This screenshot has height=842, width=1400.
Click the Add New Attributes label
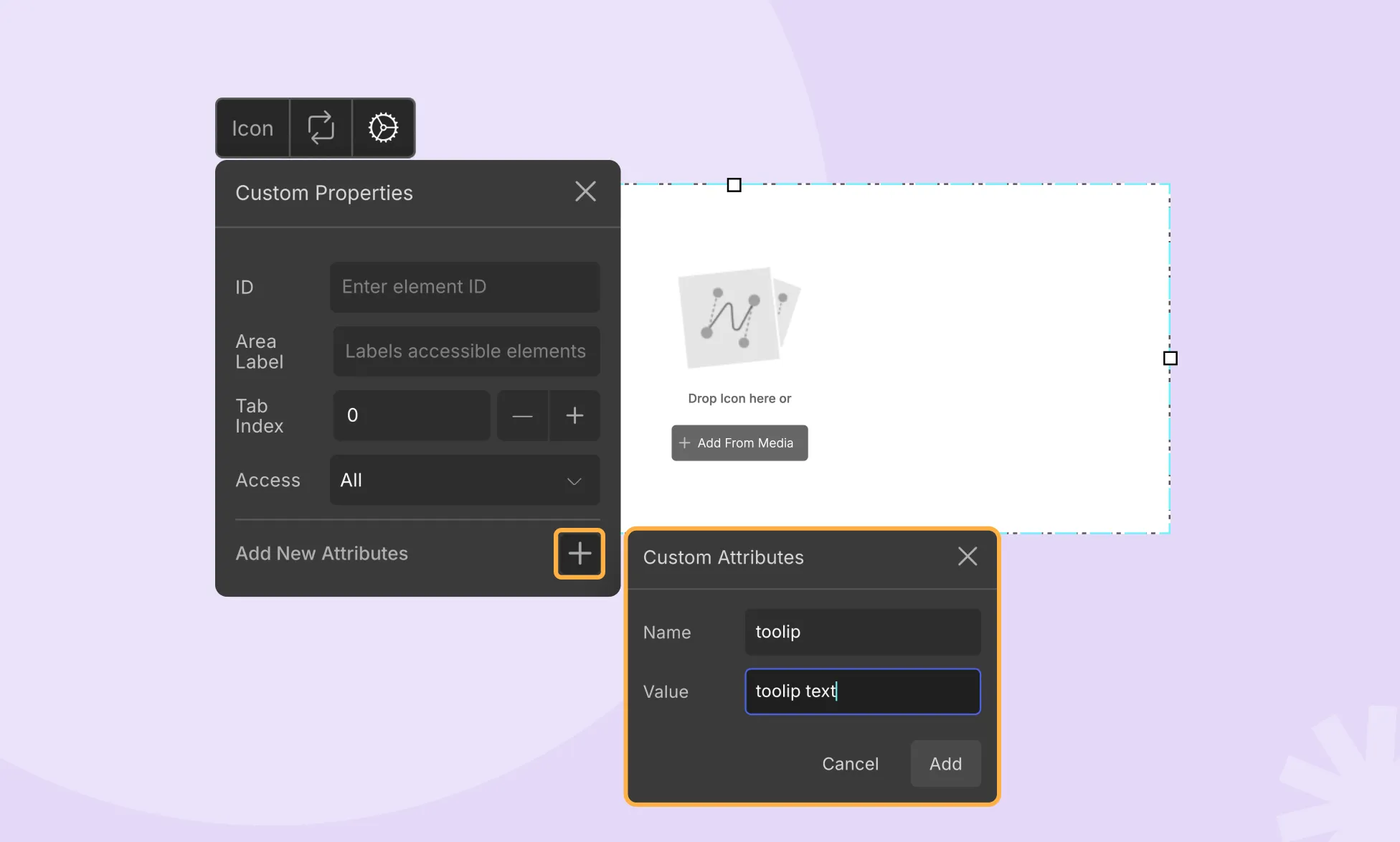click(321, 553)
